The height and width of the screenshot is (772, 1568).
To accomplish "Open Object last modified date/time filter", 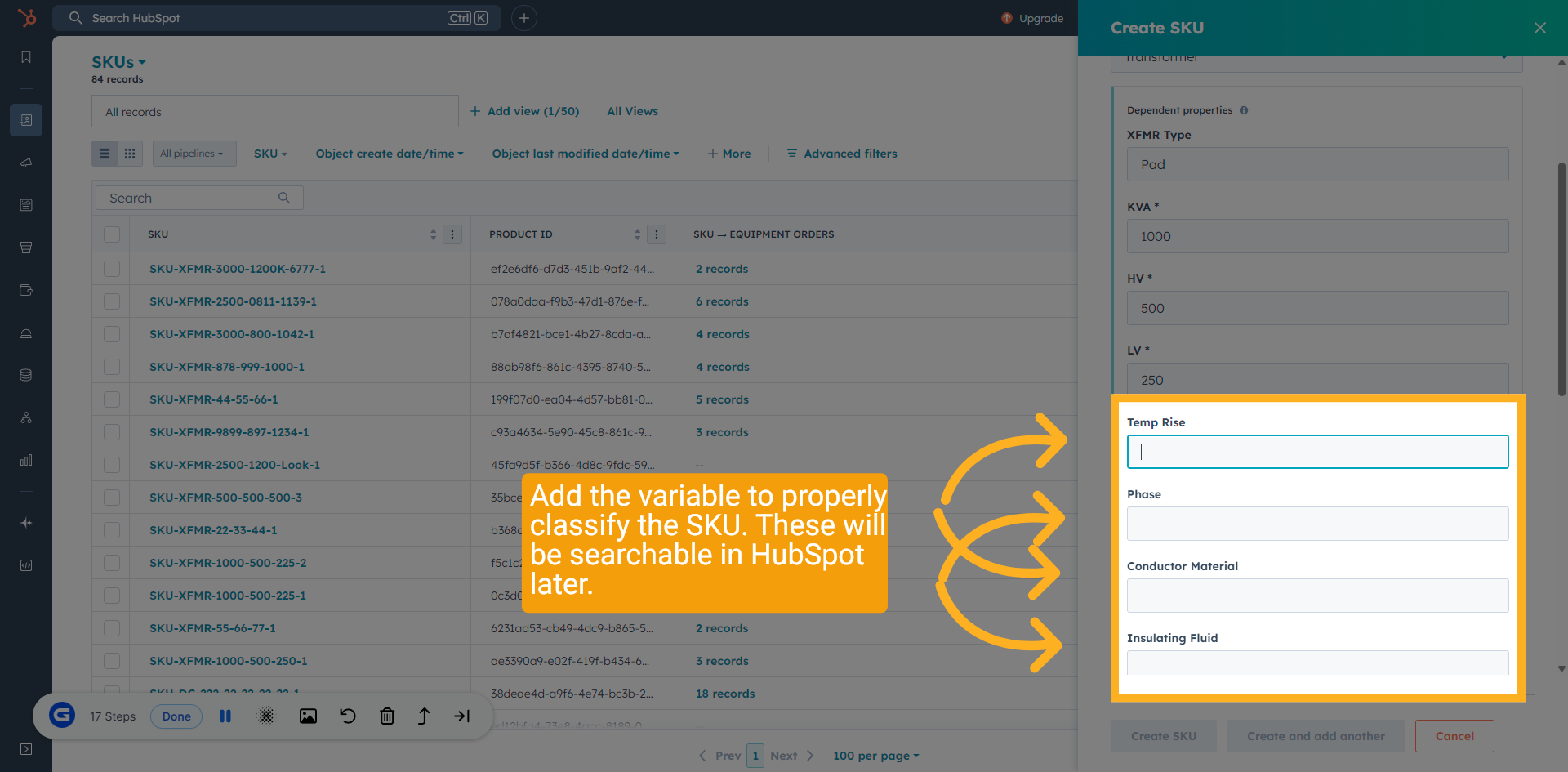I will (586, 154).
